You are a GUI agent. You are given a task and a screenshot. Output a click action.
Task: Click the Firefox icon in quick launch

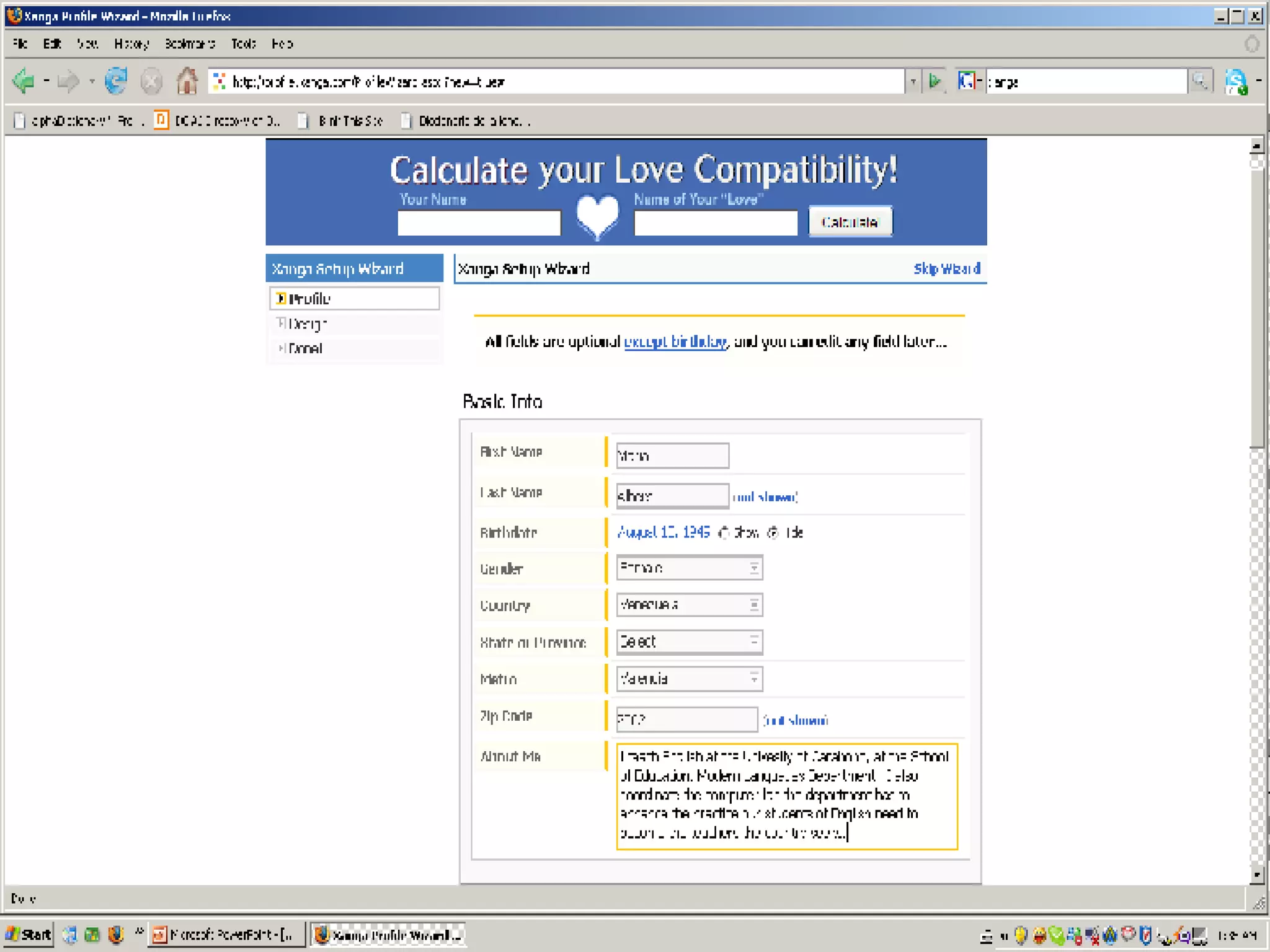click(x=116, y=934)
